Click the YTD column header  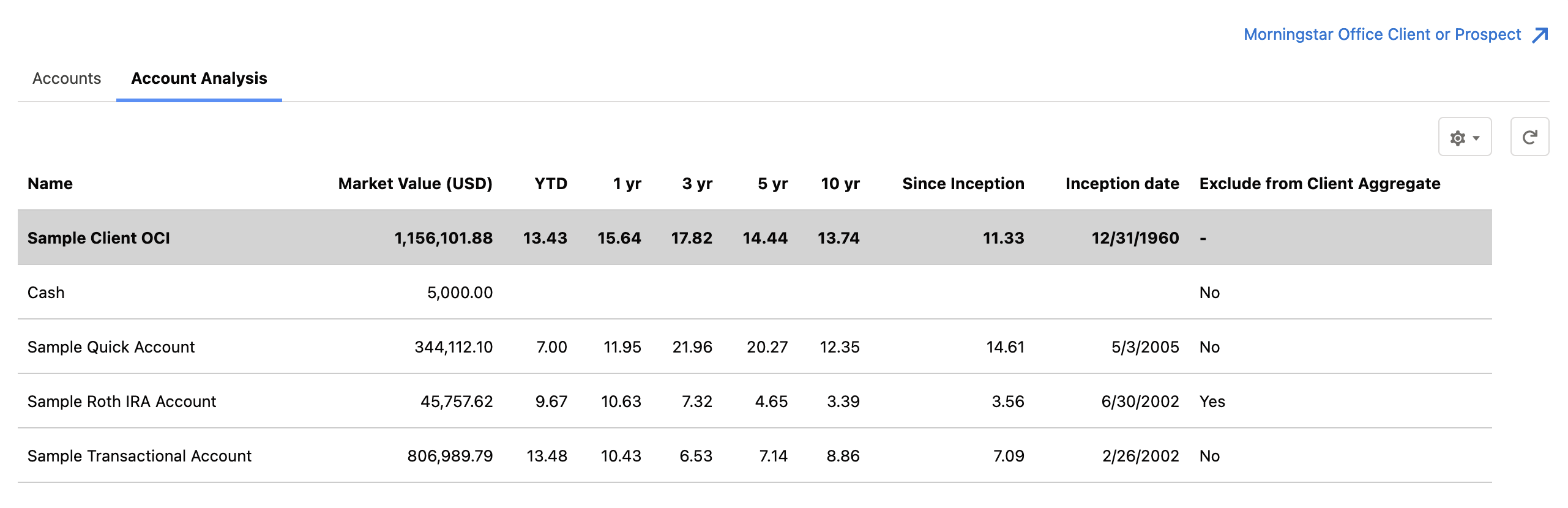[550, 184]
